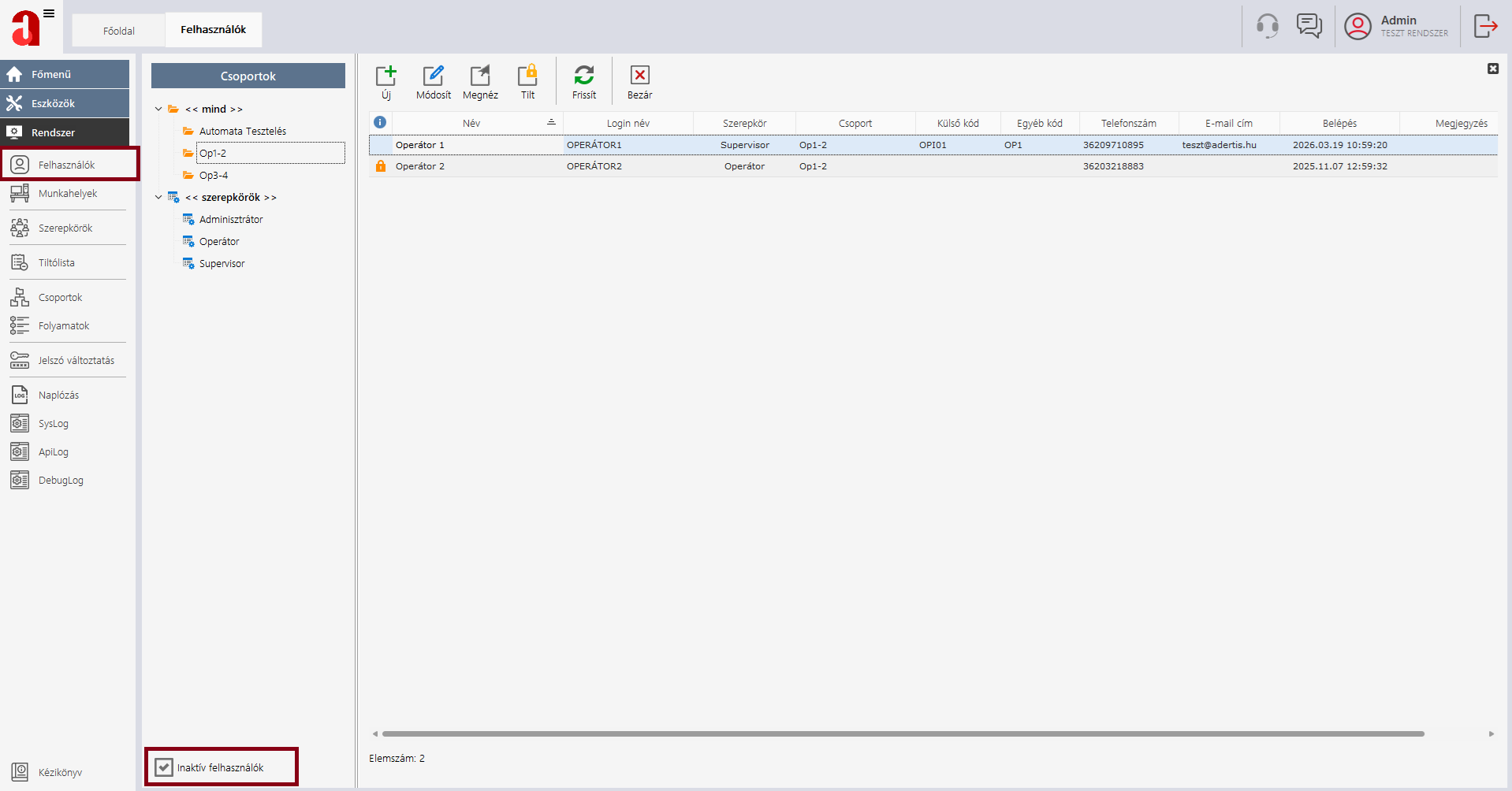
Task: Open the headset support icon
Action: 1268,26
